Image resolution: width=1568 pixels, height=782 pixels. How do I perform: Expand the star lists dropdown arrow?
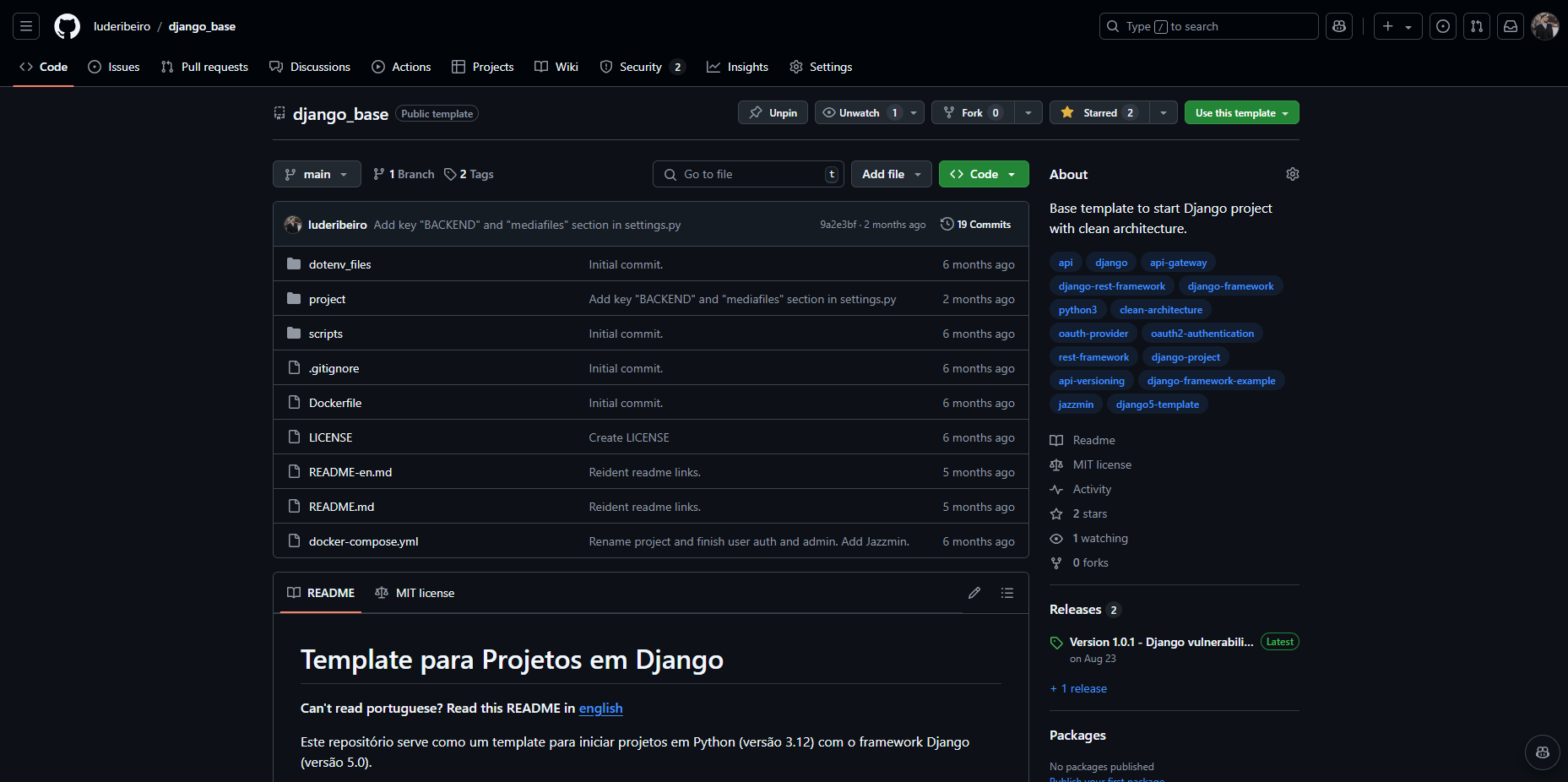(1164, 112)
